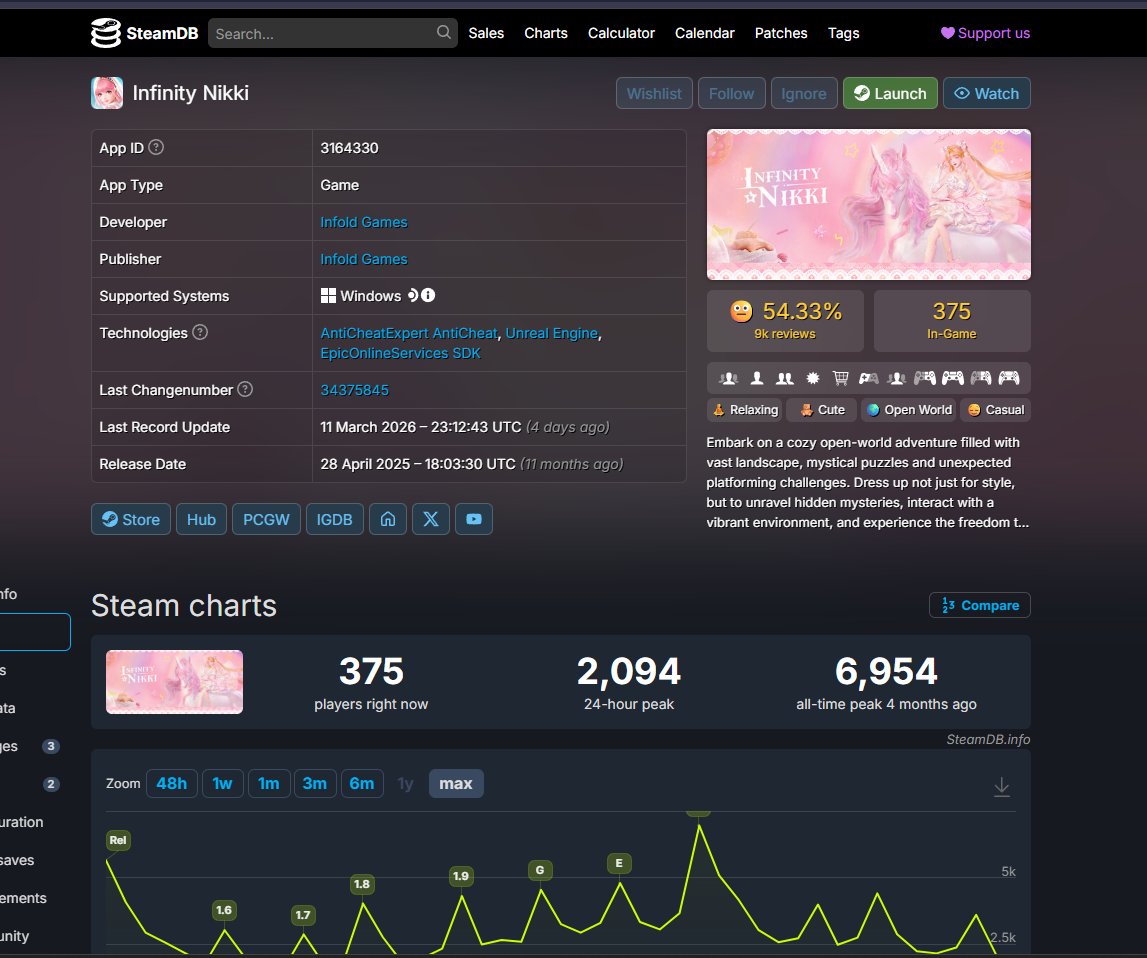
Task: Open the SteamDB logo home link
Action: (x=144, y=33)
